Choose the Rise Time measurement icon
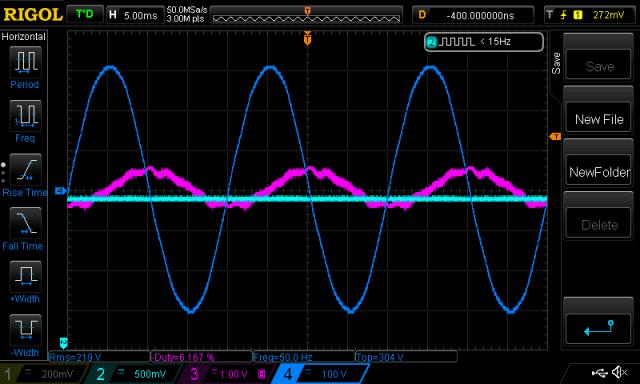 pyautogui.click(x=25, y=169)
